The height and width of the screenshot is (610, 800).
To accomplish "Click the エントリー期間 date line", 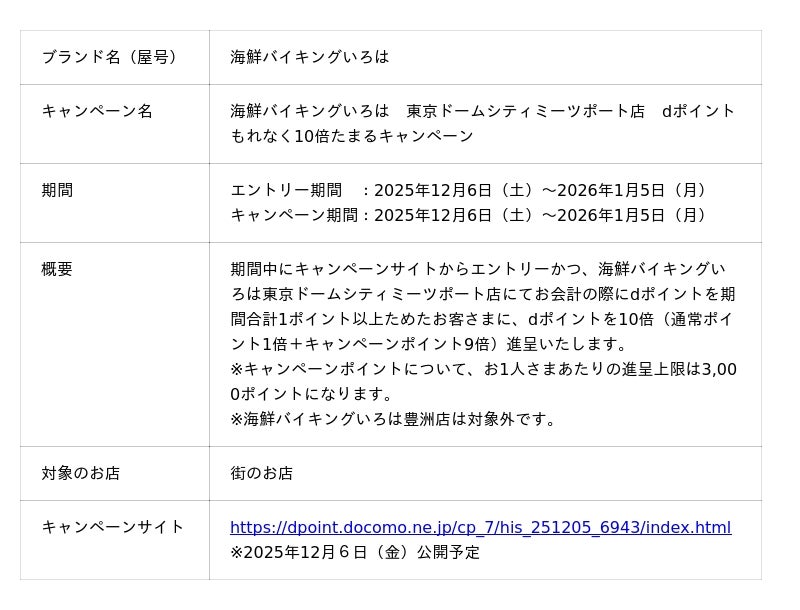I will pos(470,190).
